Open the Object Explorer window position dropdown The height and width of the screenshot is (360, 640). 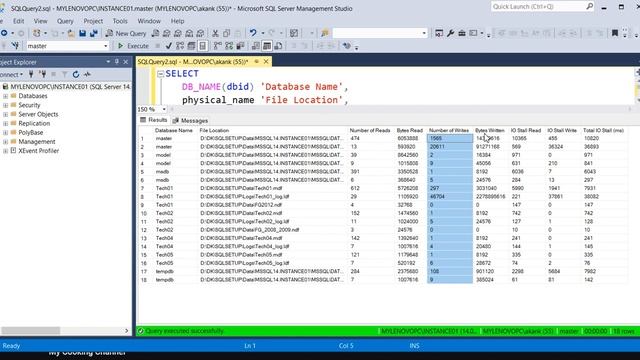[108, 62]
